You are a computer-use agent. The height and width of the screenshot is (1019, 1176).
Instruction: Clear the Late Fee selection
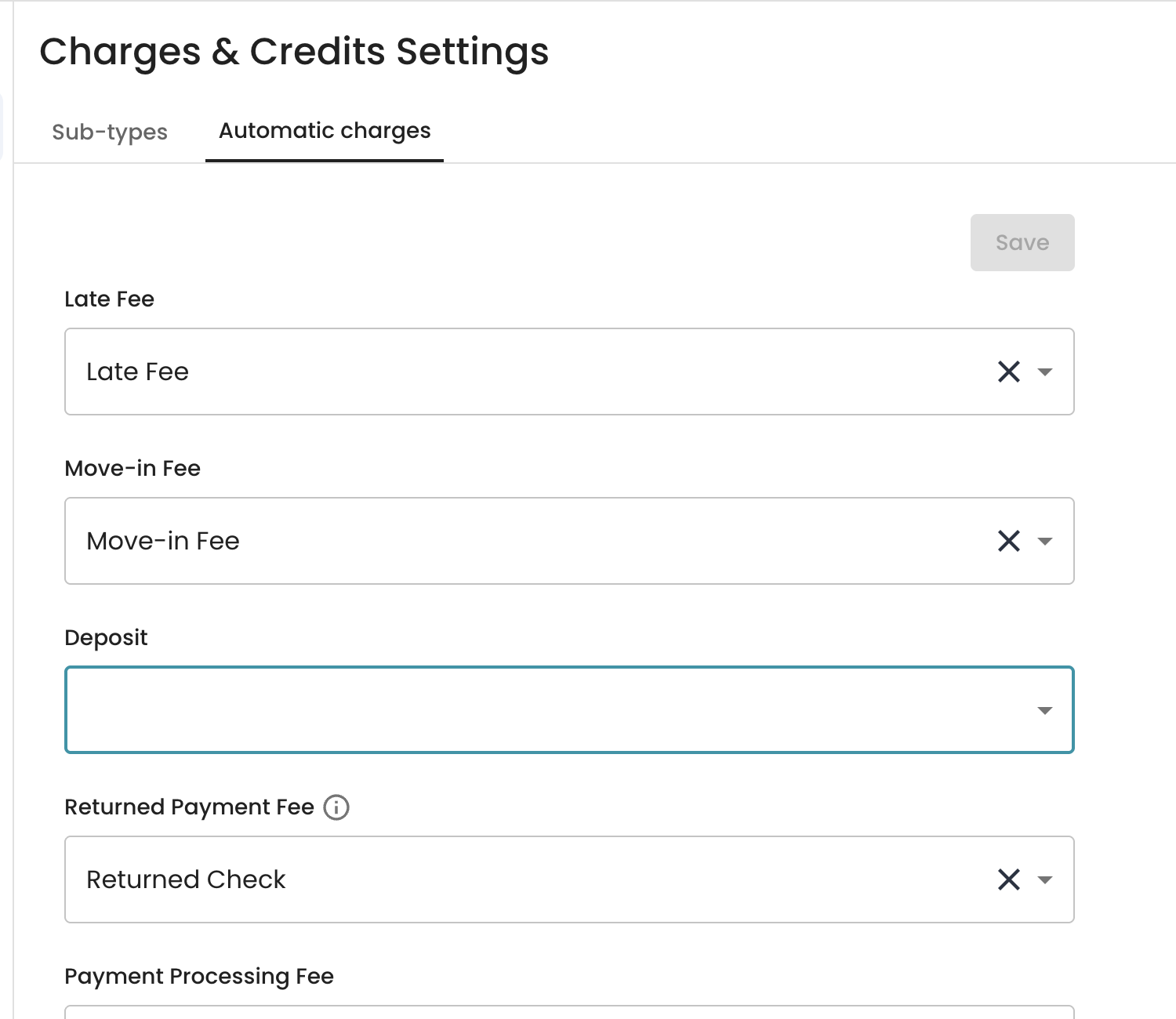[x=1008, y=372]
